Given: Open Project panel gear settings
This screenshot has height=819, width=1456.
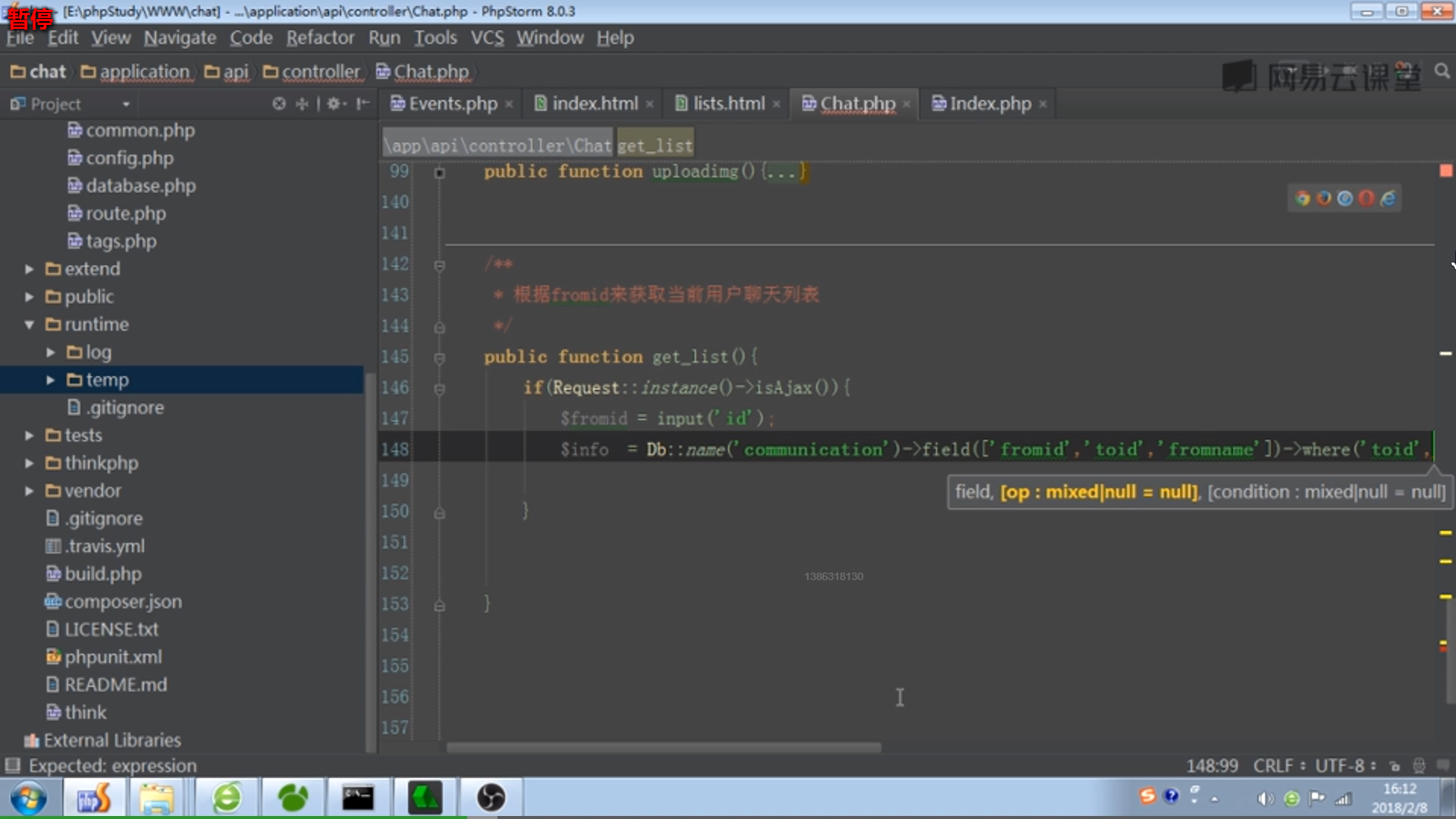Looking at the screenshot, I should tap(334, 104).
